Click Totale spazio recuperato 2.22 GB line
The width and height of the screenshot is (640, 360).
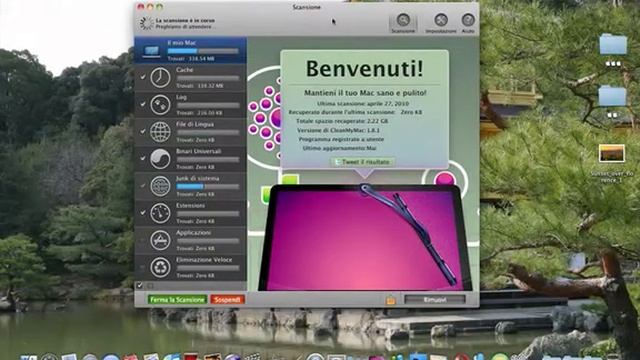[x=342, y=121]
